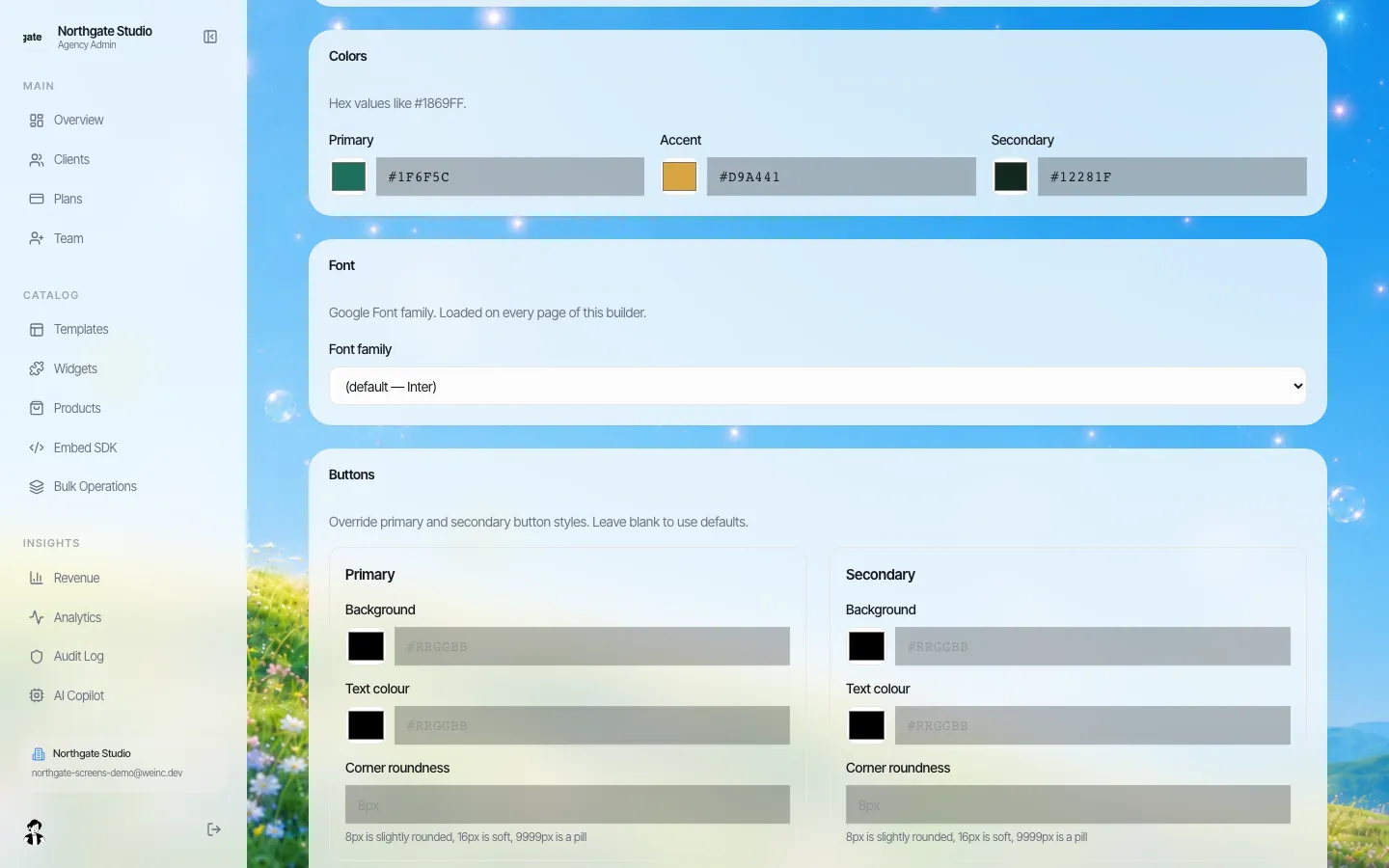Click the Embed SDK code icon
The width and height of the screenshot is (1389, 868).
click(x=37, y=448)
